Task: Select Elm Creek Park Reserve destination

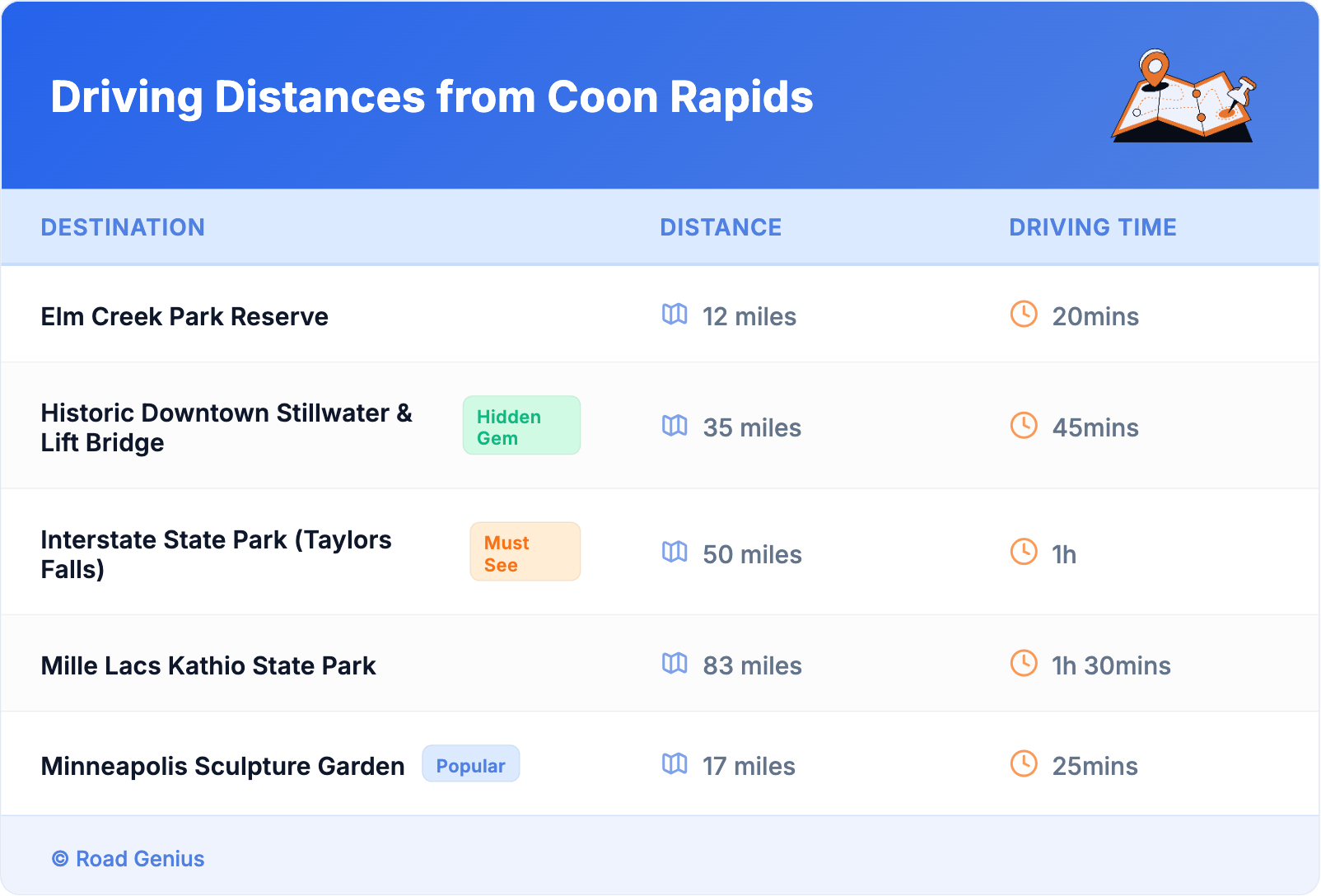Action: pos(184,317)
